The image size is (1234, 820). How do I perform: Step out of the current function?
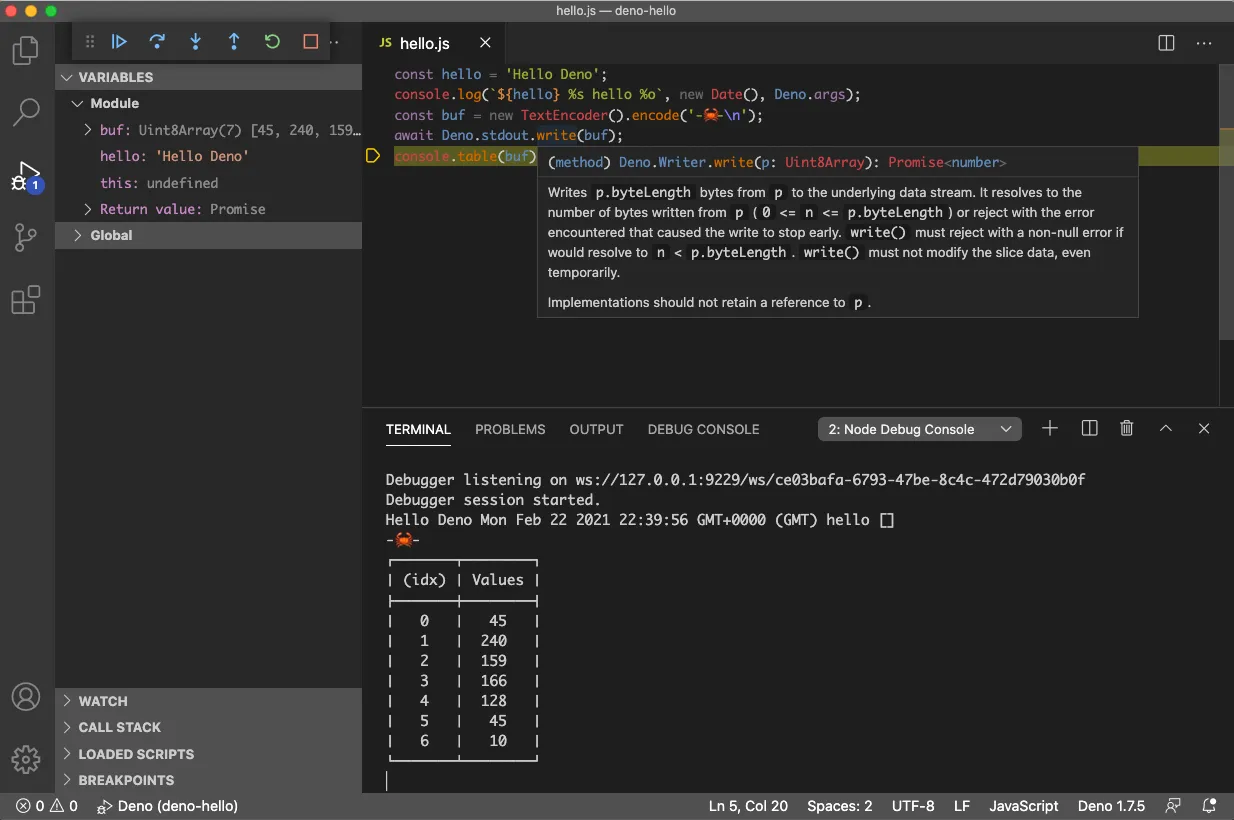tap(233, 42)
